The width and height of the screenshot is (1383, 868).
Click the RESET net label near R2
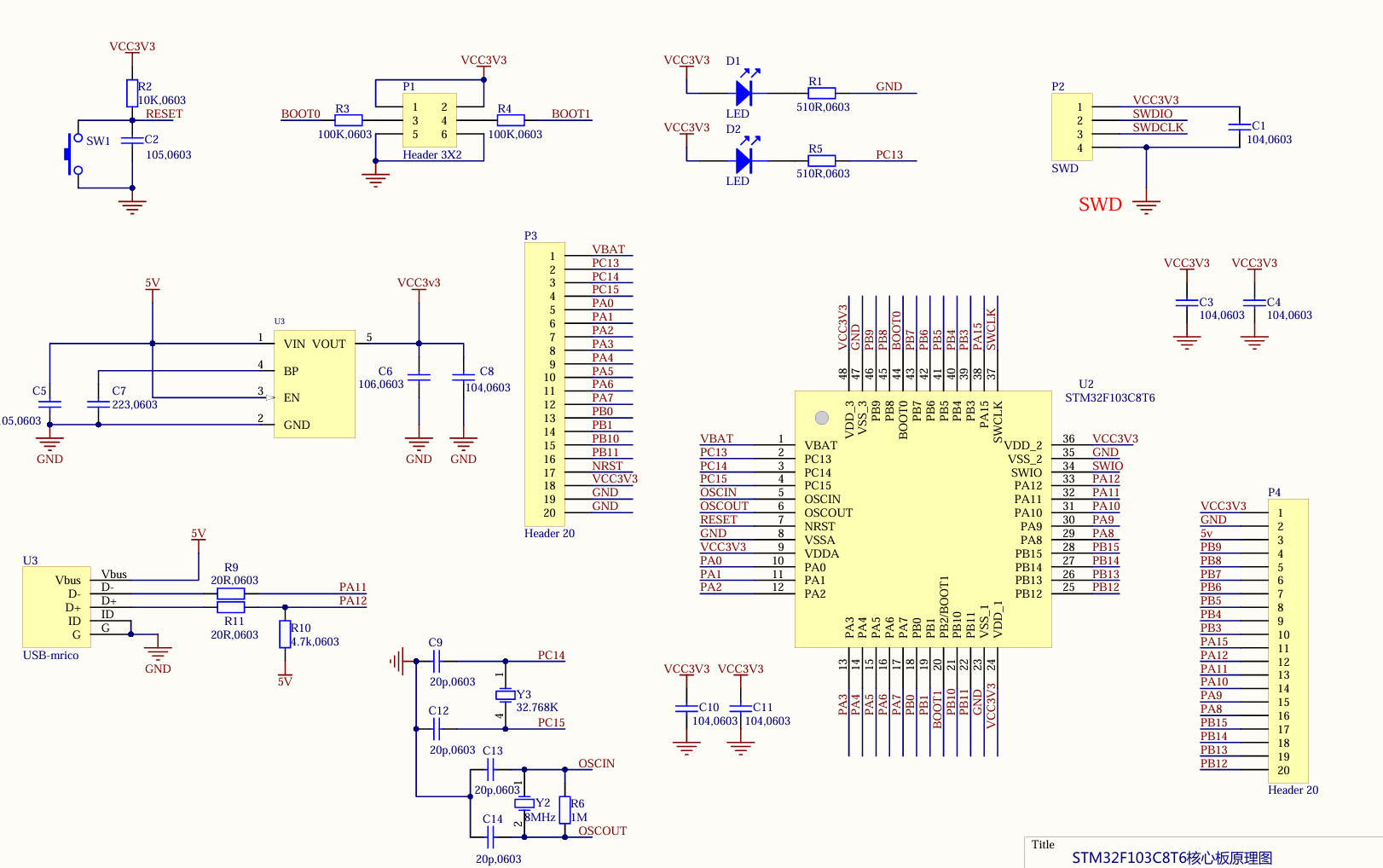165,114
